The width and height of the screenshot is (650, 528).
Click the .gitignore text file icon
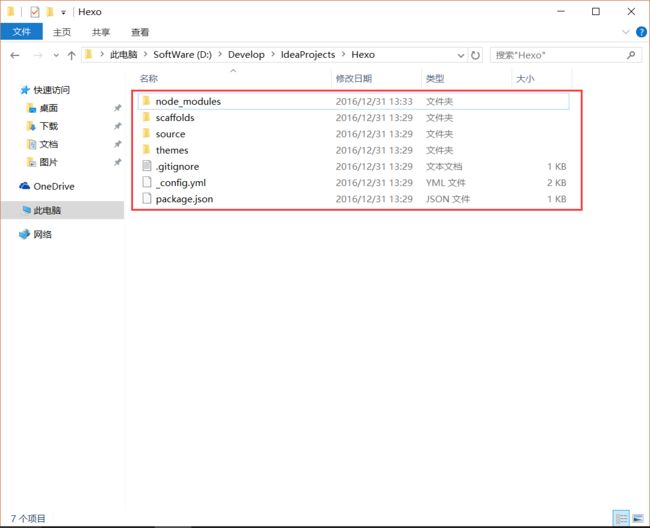coord(147,166)
